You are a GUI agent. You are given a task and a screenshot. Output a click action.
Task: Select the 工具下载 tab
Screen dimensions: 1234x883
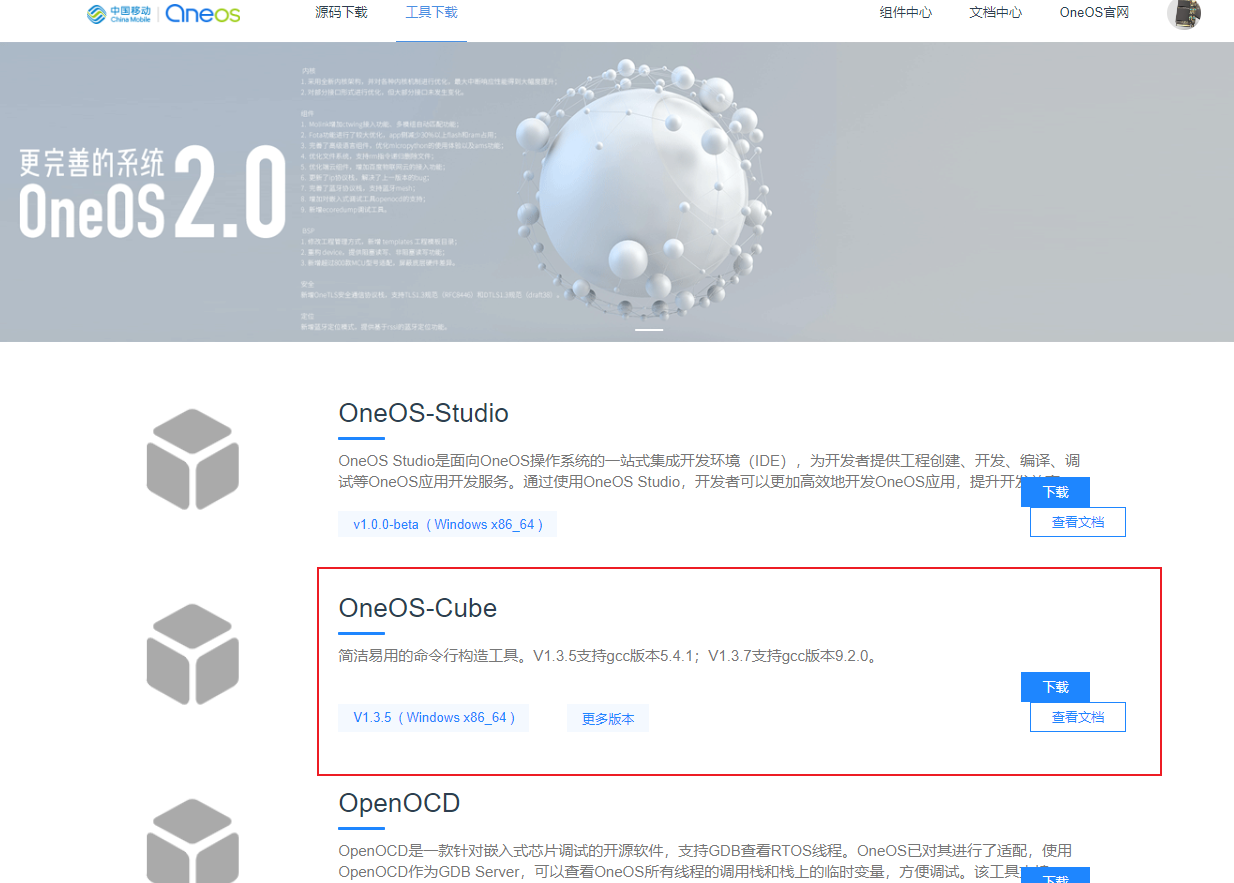pos(431,13)
